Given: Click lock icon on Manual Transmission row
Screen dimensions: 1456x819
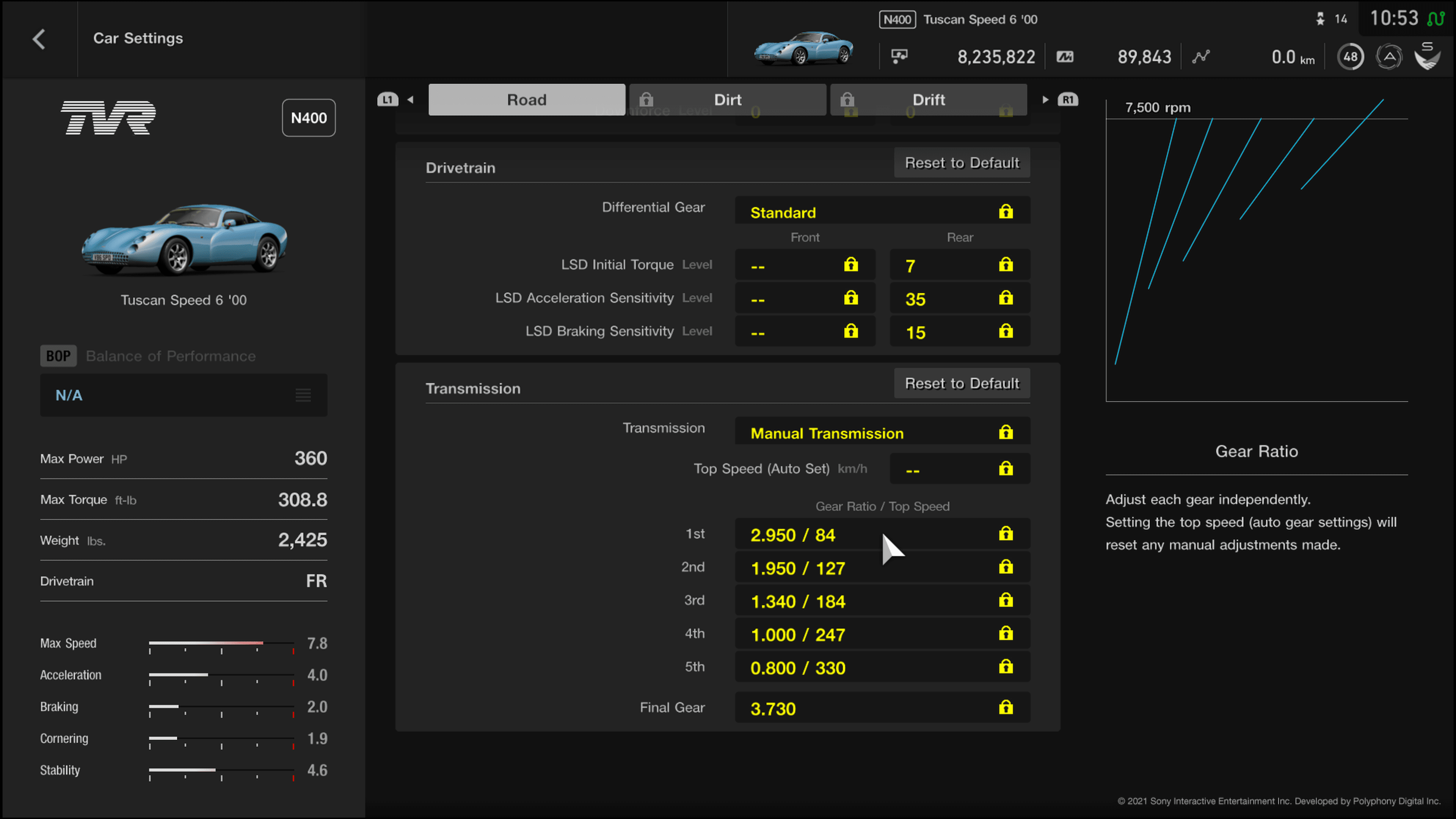Looking at the screenshot, I should [1006, 432].
